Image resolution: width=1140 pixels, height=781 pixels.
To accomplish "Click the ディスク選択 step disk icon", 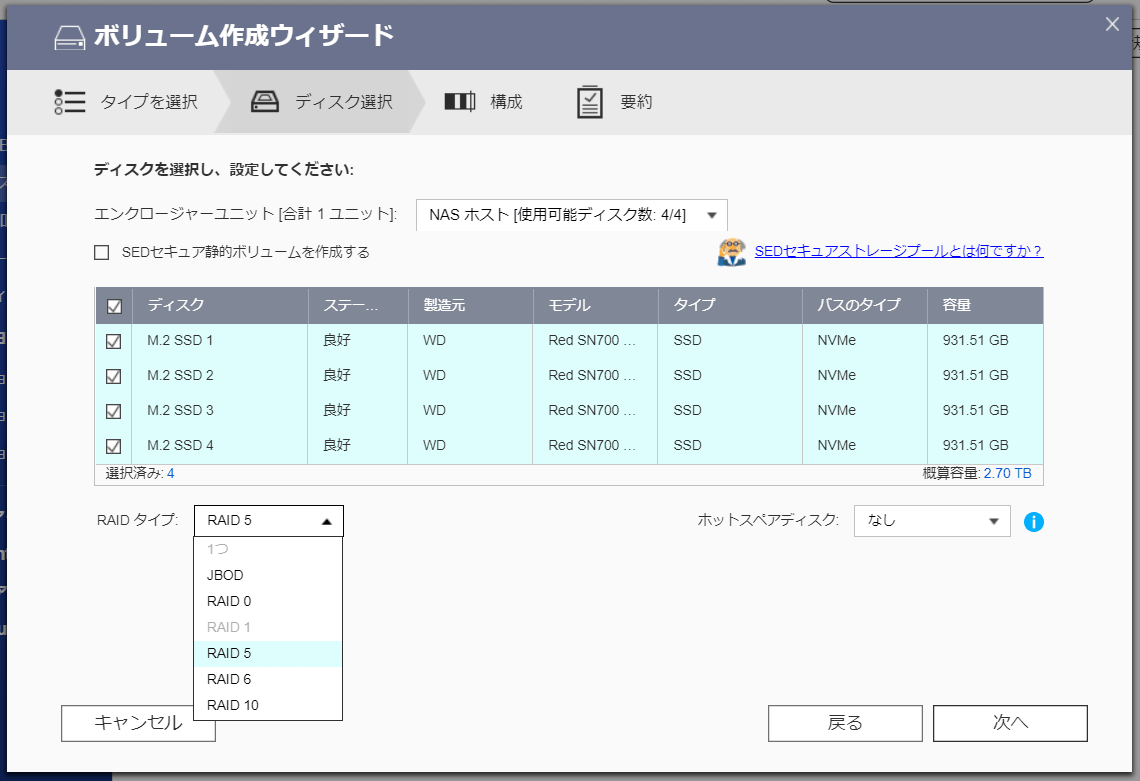I will (265, 102).
